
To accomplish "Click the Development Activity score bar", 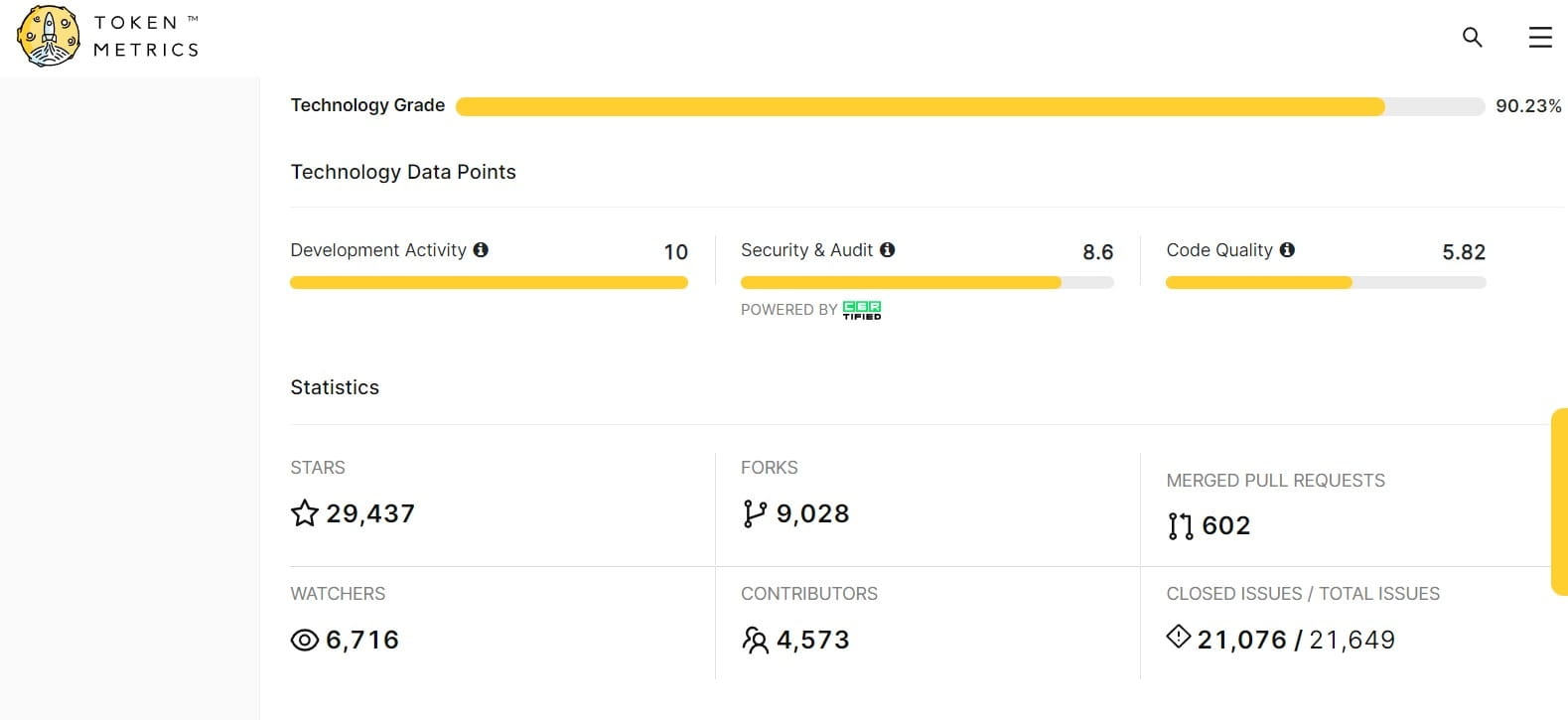I will coord(489,283).
